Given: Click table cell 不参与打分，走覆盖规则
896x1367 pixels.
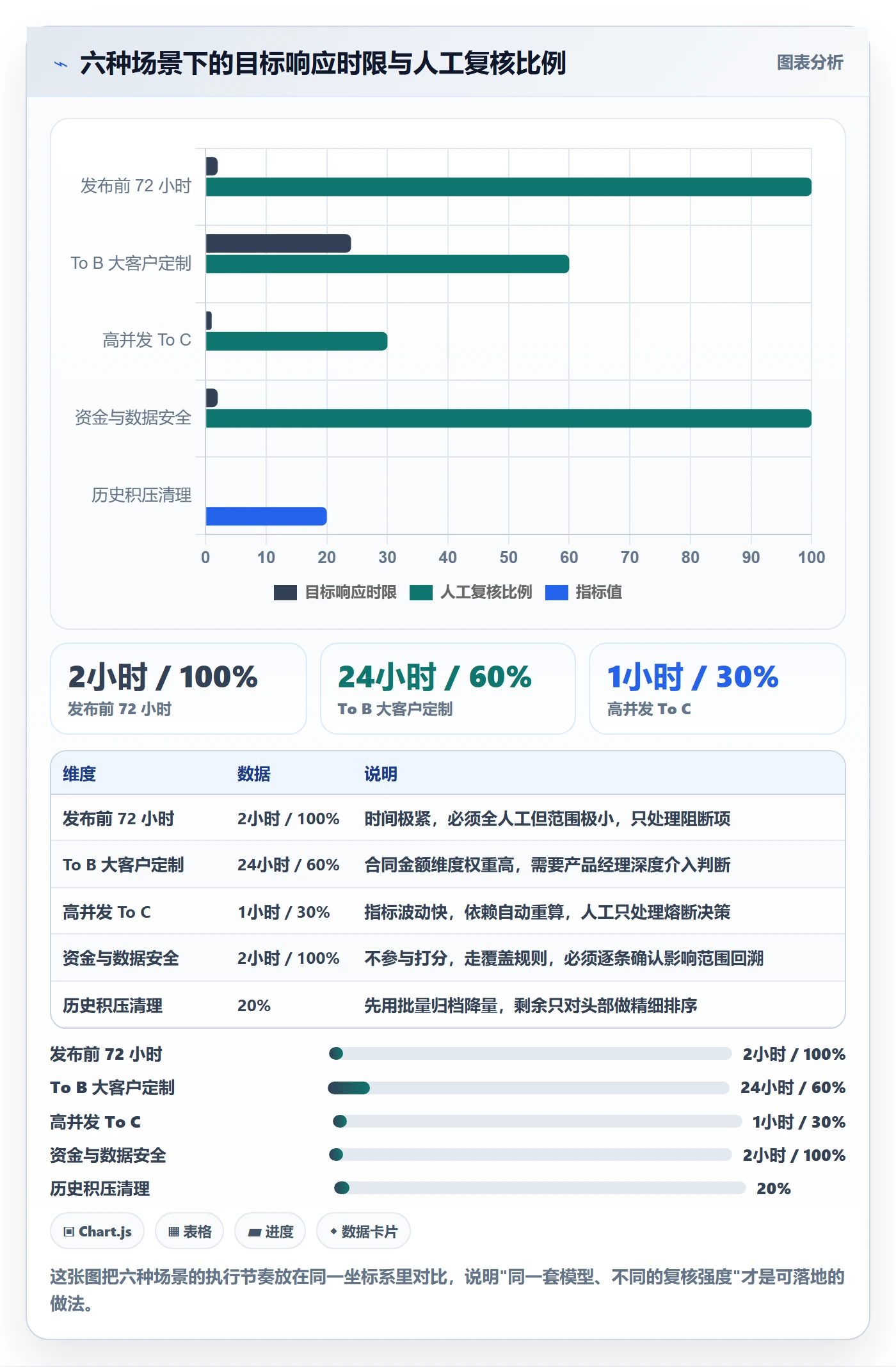Looking at the screenshot, I should [x=564, y=958].
